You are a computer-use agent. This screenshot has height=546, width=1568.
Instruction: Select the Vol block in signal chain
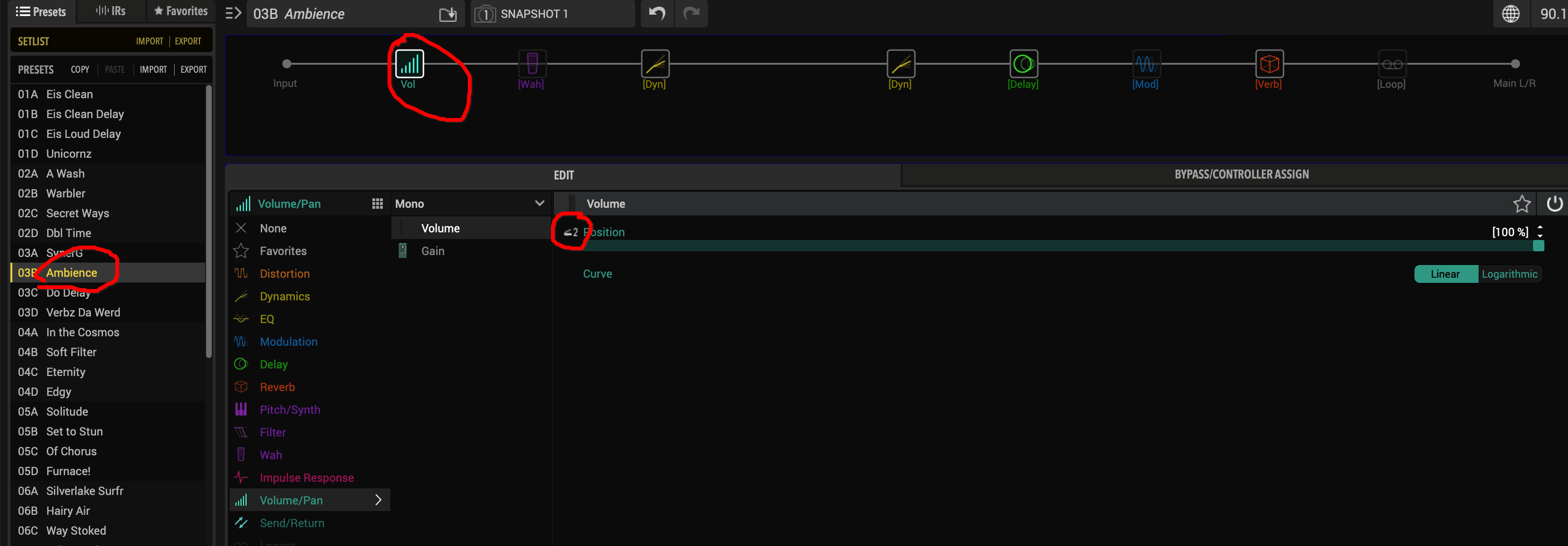point(409,63)
